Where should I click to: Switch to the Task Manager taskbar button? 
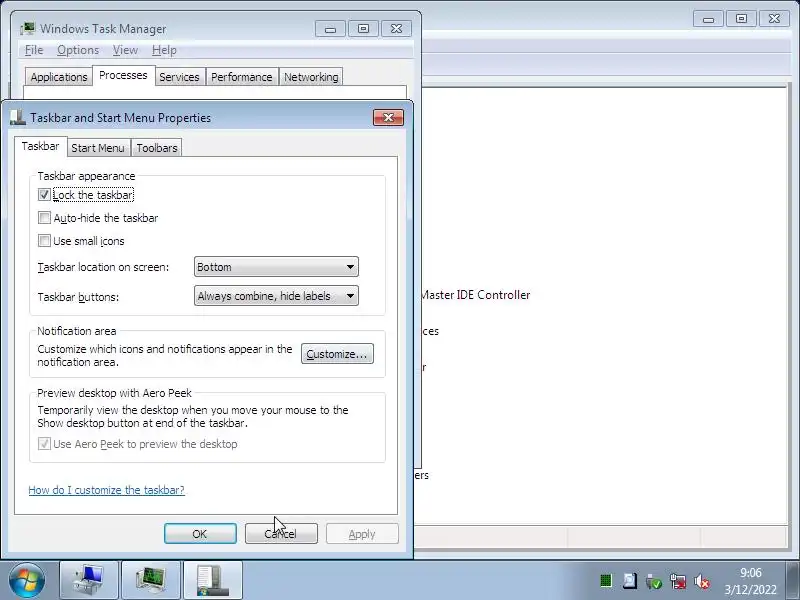(151, 580)
